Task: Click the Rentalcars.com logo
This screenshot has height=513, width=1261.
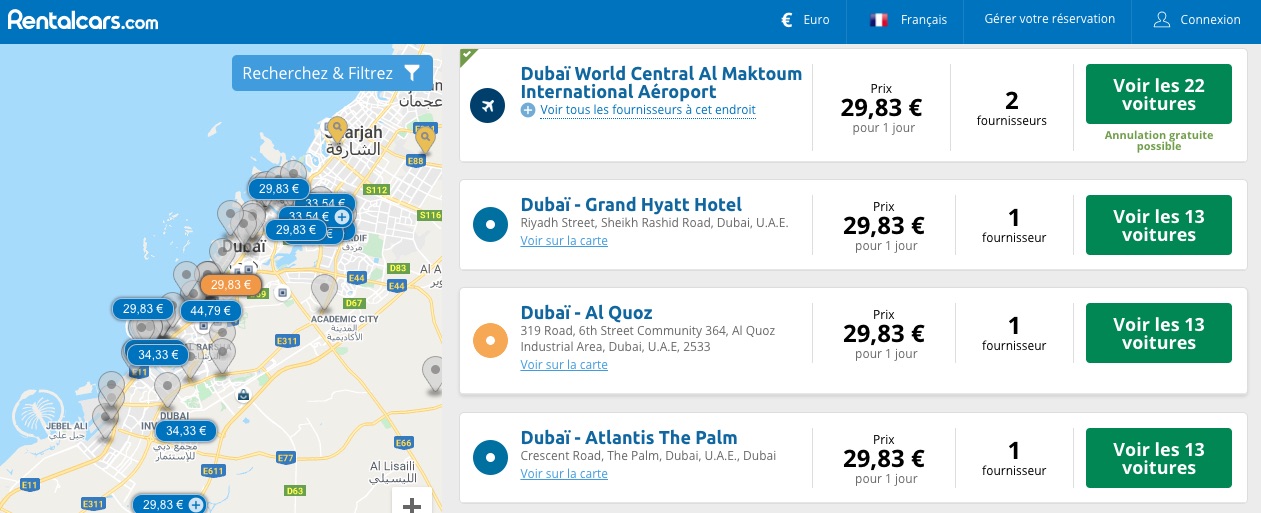Action: point(82,19)
